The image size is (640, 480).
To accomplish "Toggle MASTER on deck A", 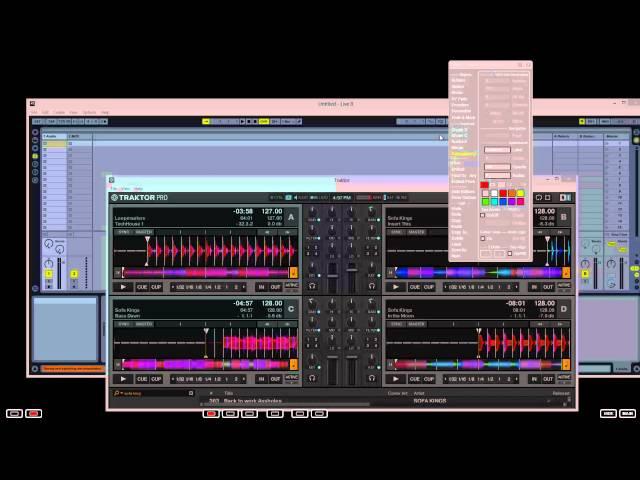I will [144, 232].
